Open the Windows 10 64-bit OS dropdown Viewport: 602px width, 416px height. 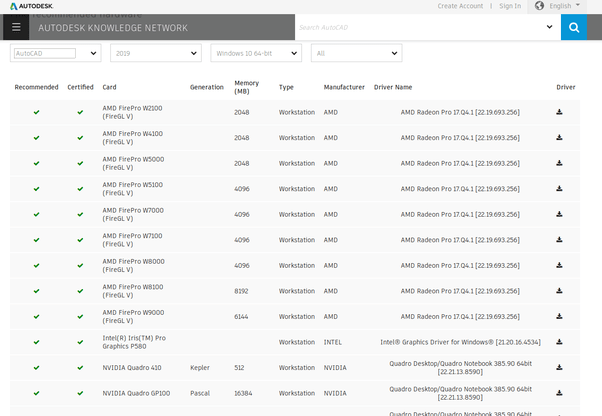[256, 53]
